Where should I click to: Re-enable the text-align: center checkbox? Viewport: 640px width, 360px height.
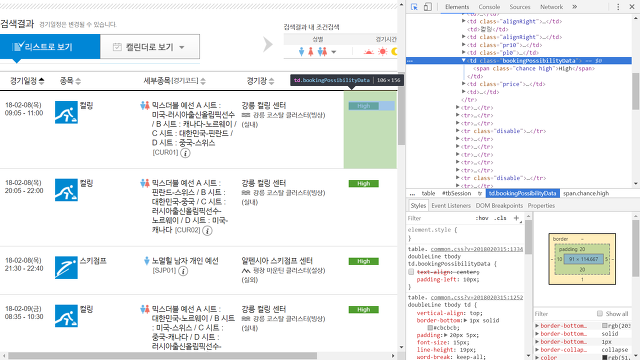pos(411,272)
